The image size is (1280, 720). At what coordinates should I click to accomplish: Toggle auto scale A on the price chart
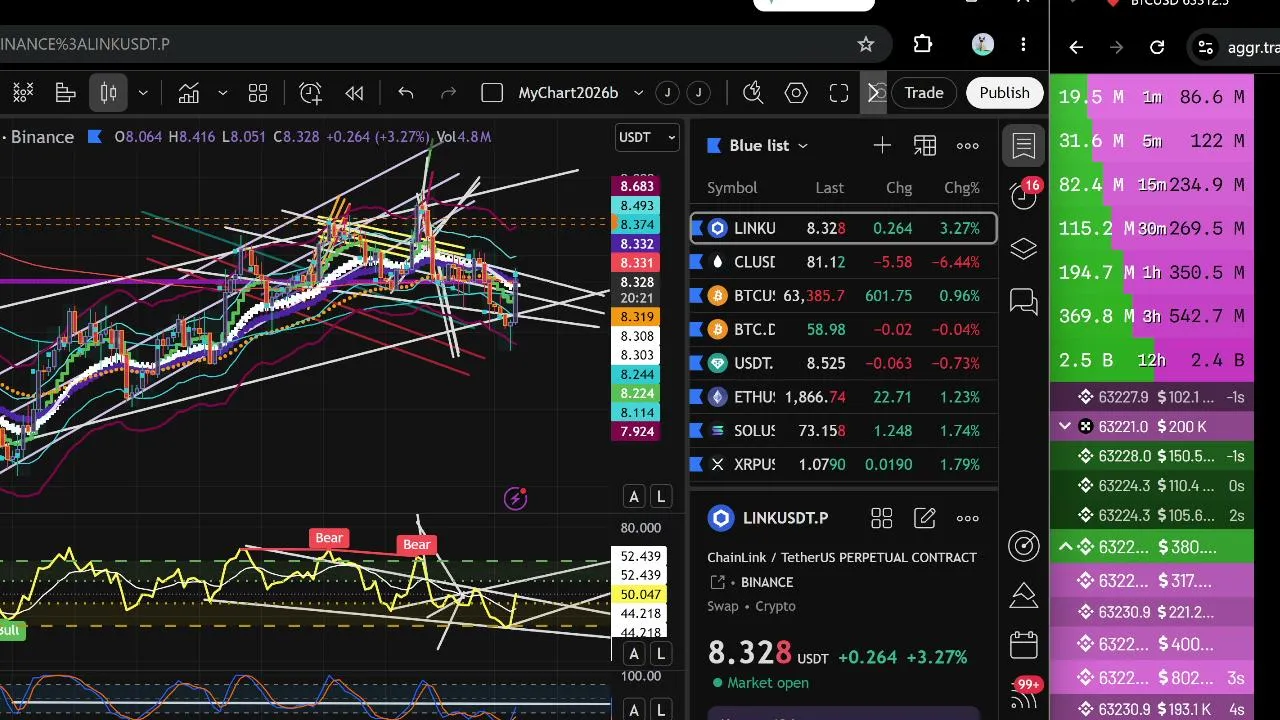point(634,496)
